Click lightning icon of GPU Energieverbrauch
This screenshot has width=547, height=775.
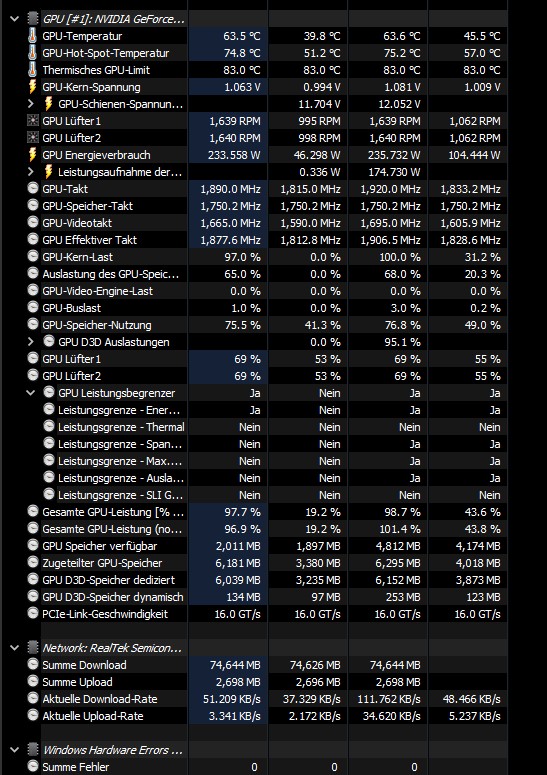click(x=33, y=155)
